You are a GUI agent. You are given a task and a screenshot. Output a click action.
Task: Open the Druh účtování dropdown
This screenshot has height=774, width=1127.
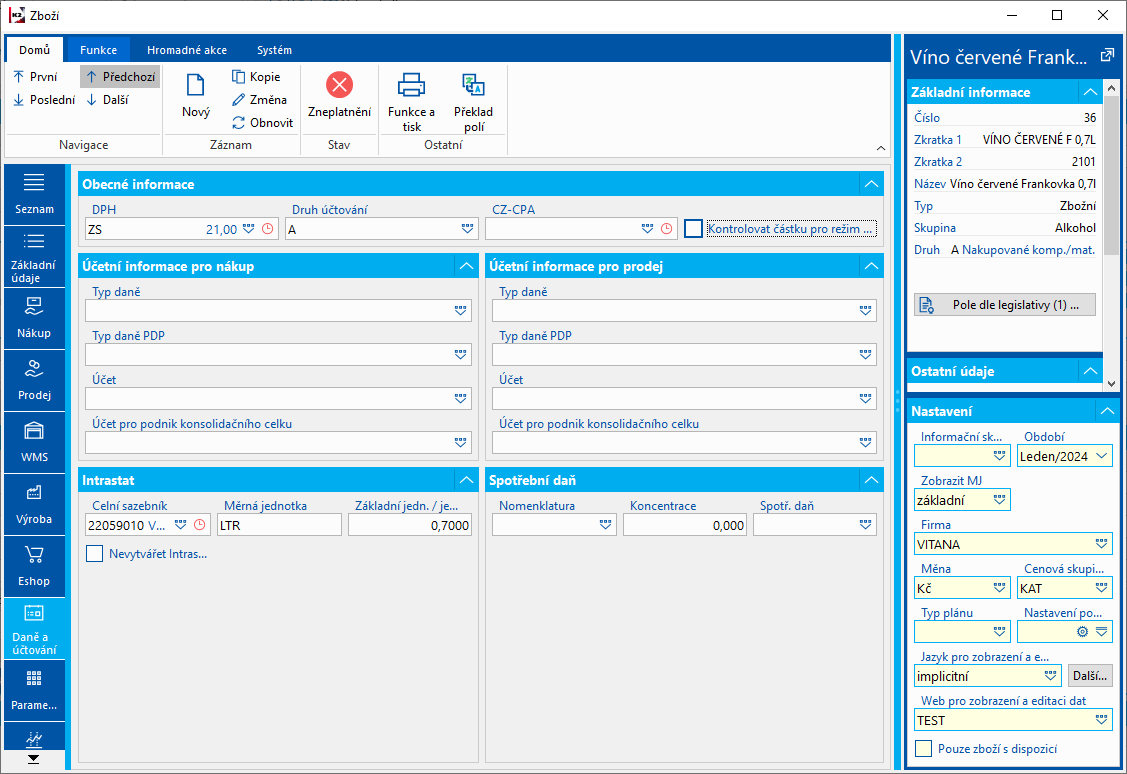[467, 229]
